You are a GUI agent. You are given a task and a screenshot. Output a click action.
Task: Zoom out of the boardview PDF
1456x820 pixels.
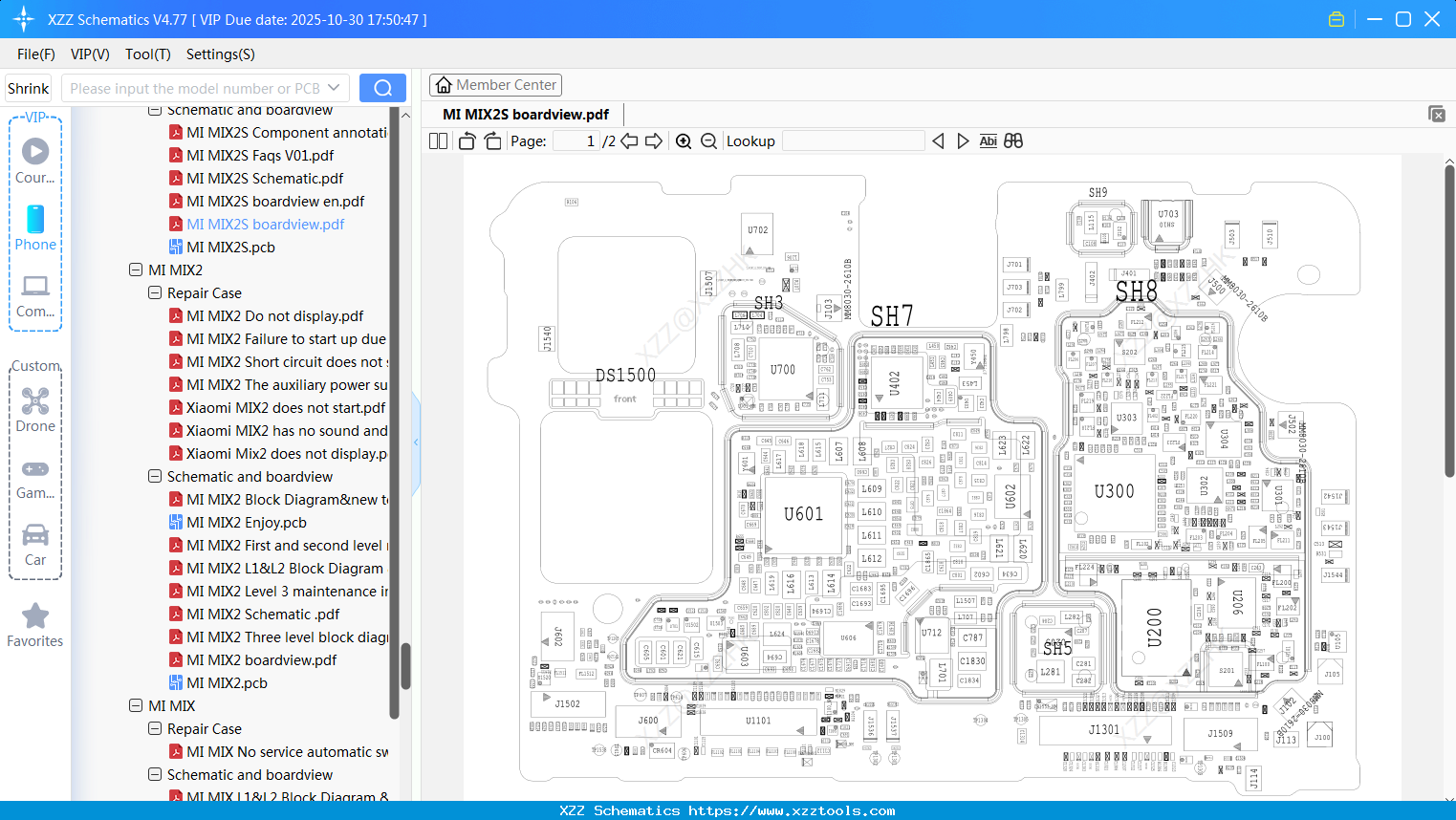pos(708,140)
